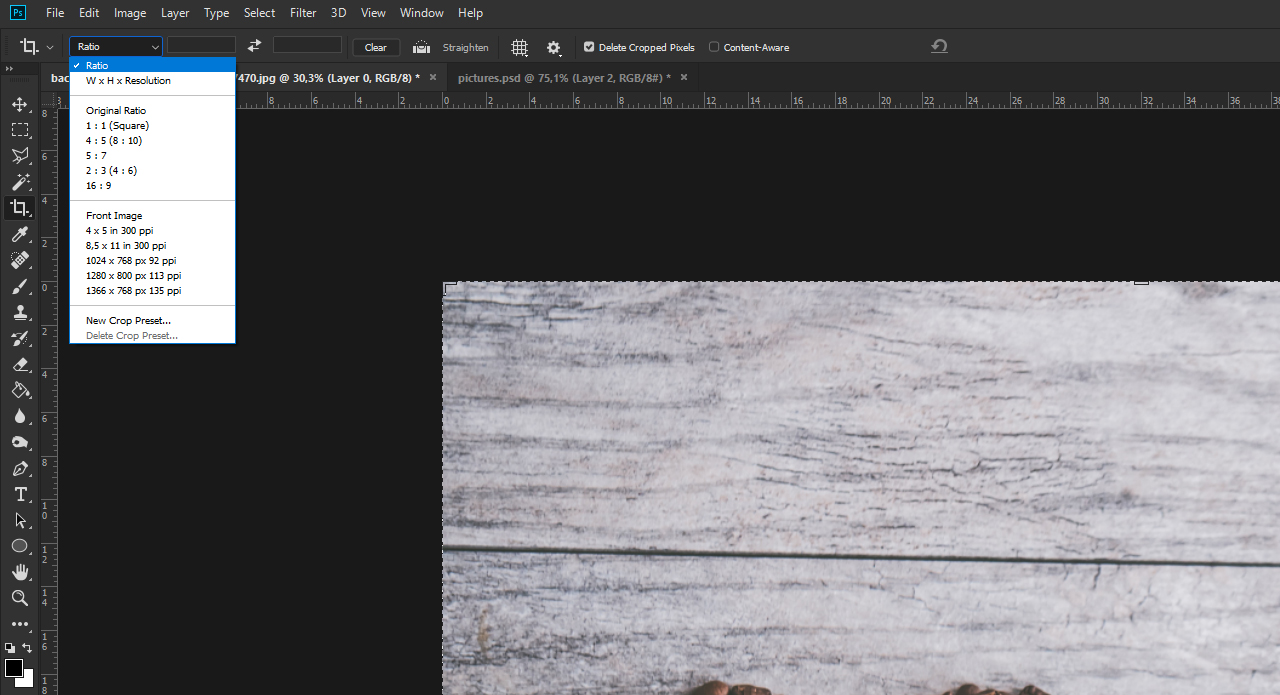
Task: Open the Edit menu
Action: [89, 13]
